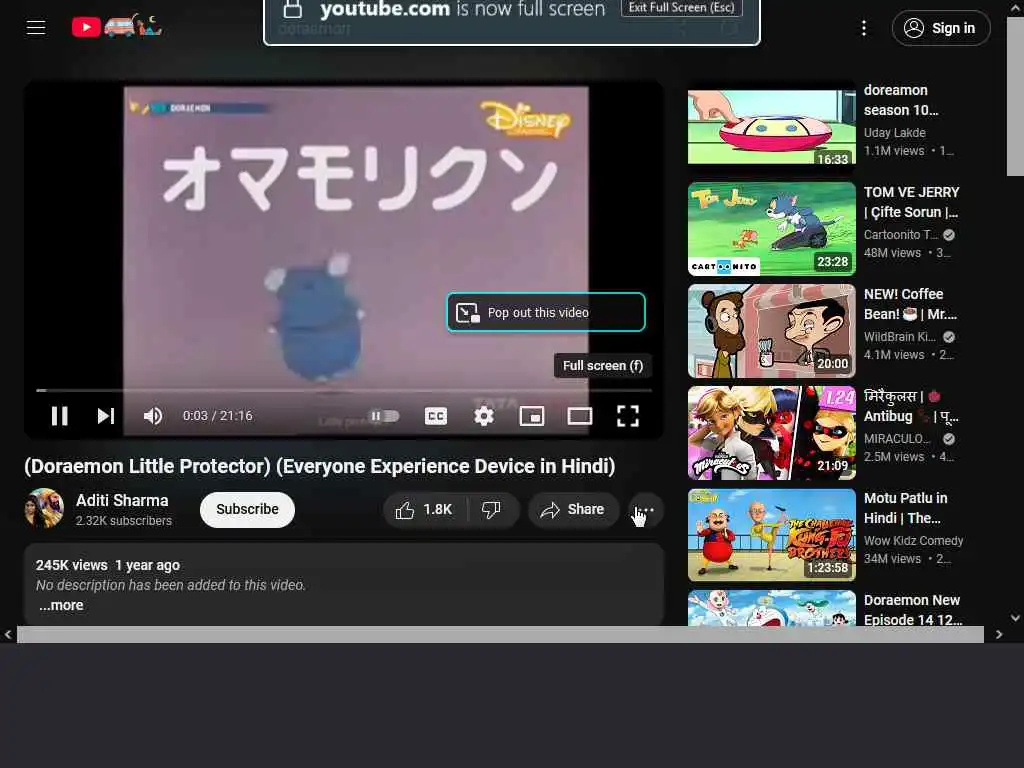Image resolution: width=1024 pixels, height=768 pixels.
Task: Skip to the next video
Action: point(106,416)
